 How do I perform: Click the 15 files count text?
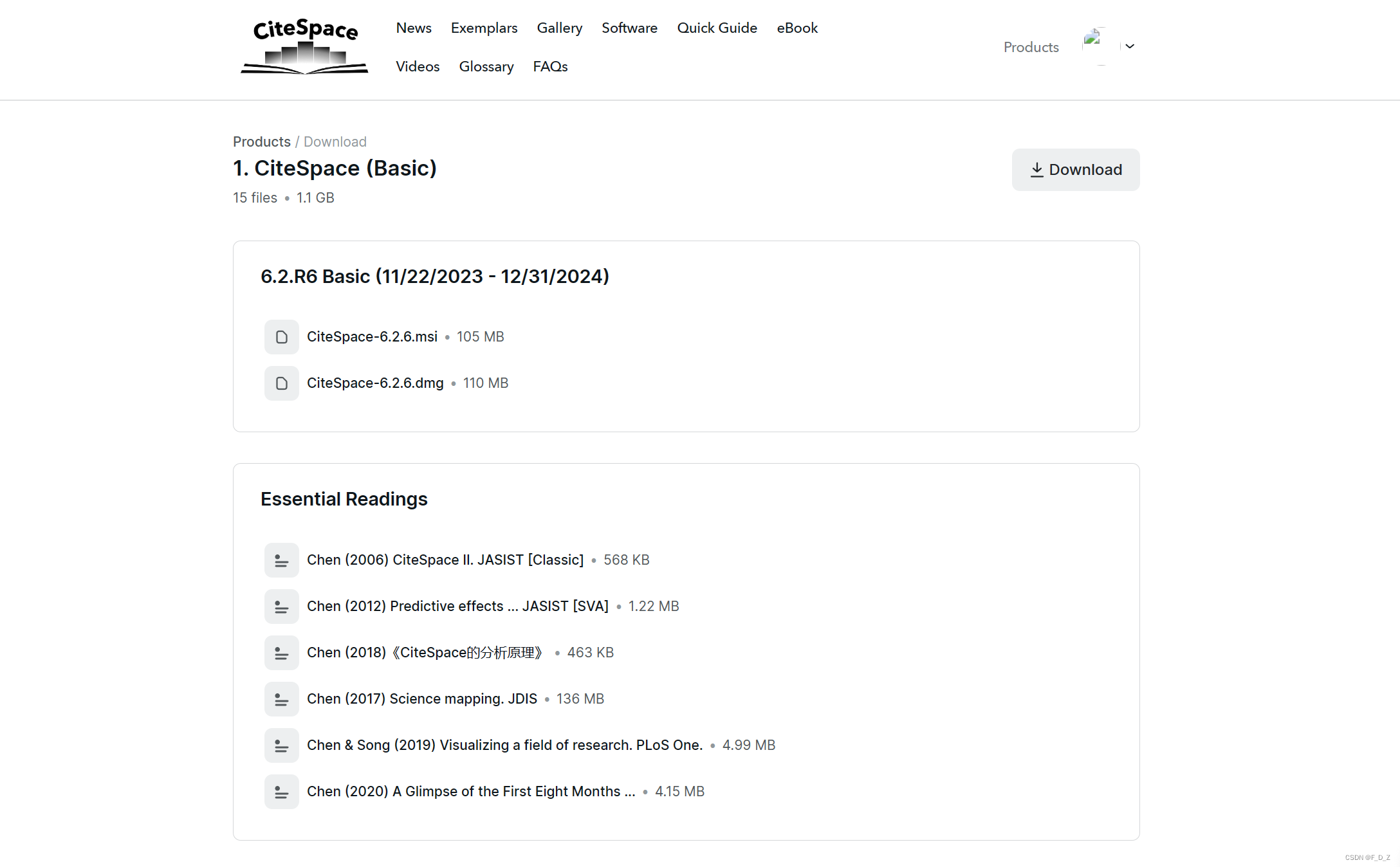[255, 197]
